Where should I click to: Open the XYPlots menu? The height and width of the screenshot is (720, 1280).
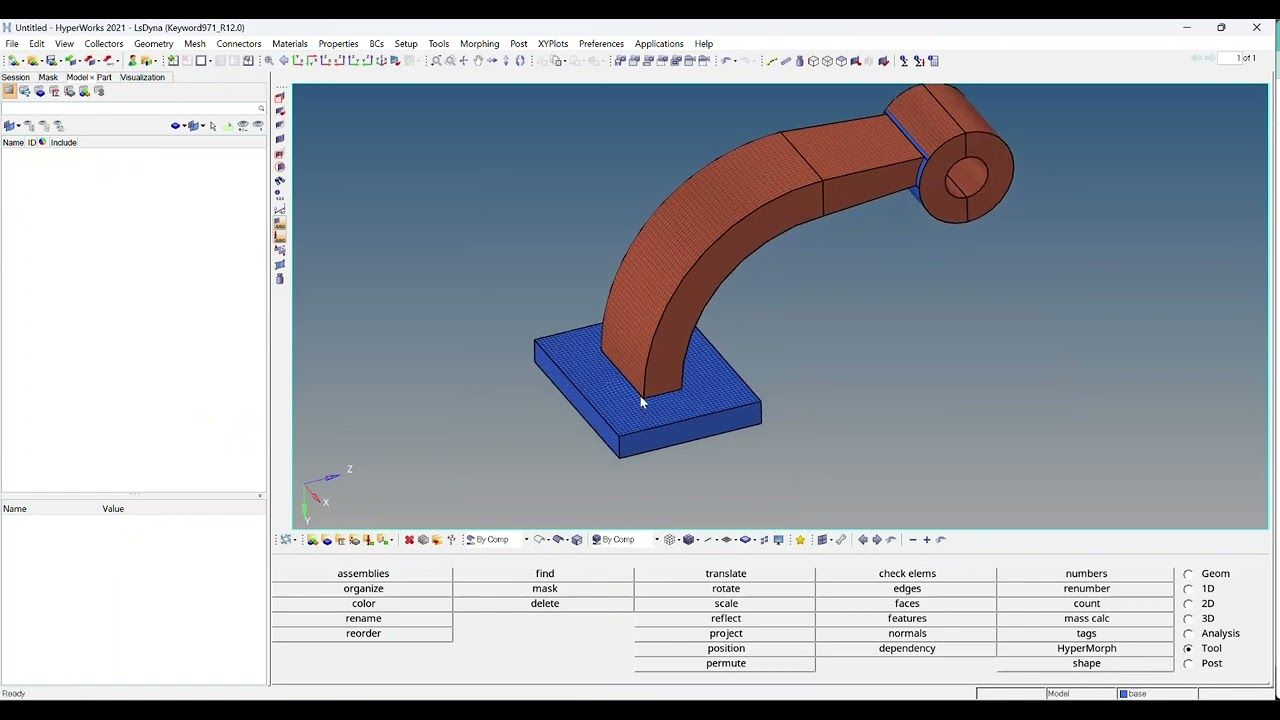(x=553, y=44)
